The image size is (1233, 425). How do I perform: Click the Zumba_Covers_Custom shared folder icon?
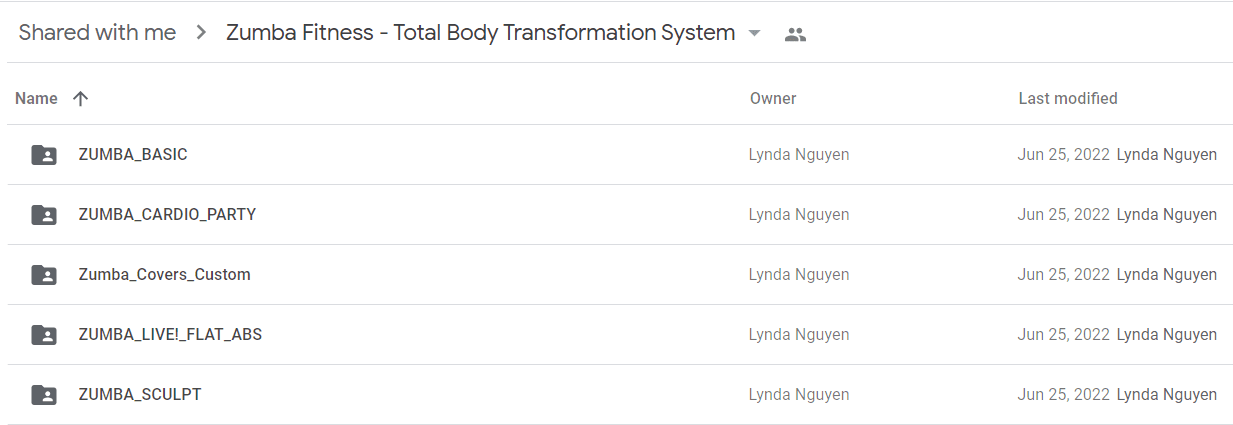click(x=44, y=275)
